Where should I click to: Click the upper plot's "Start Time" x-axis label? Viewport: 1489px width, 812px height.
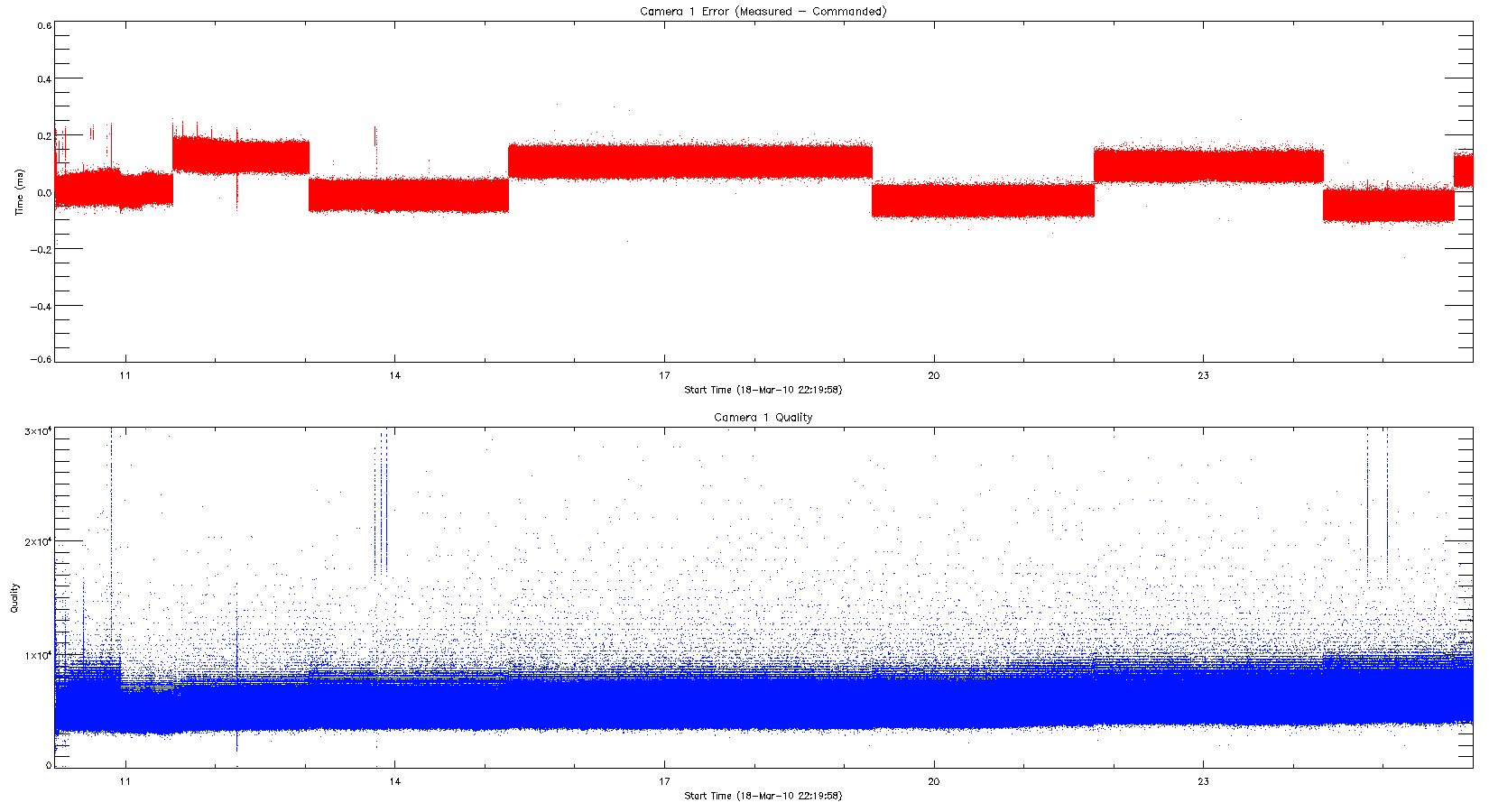coord(763,390)
